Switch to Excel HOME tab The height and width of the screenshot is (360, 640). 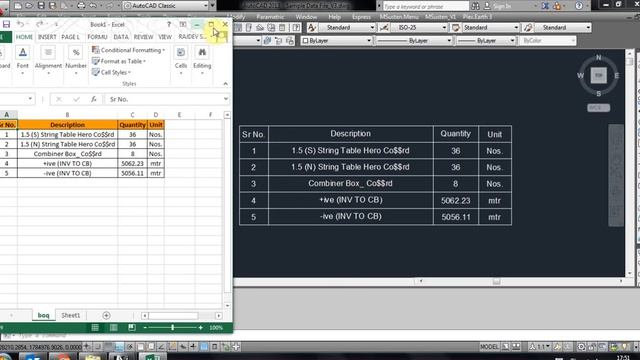point(24,37)
